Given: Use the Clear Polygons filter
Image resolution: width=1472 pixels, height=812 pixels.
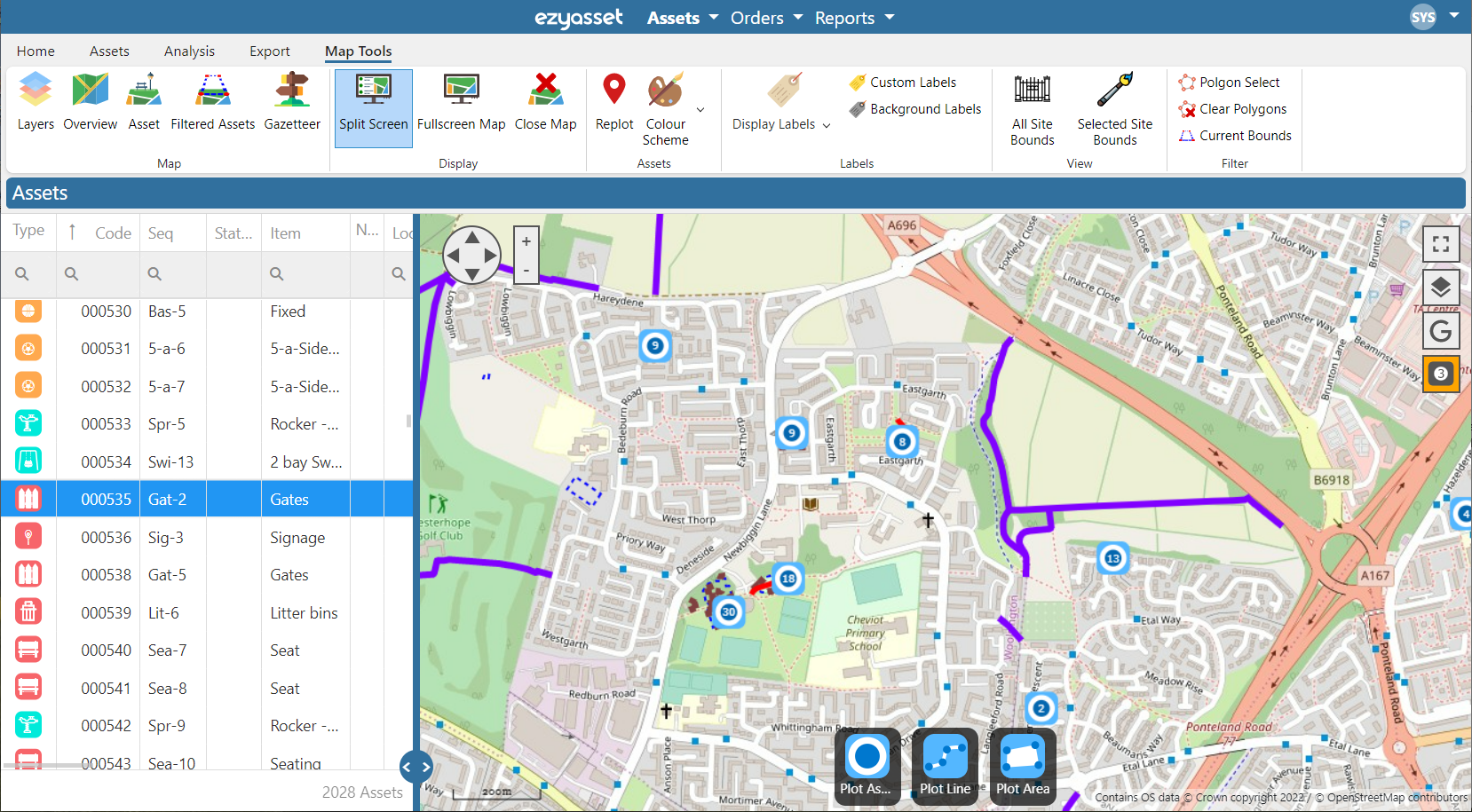Looking at the screenshot, I should click(x=1233, y=108).
